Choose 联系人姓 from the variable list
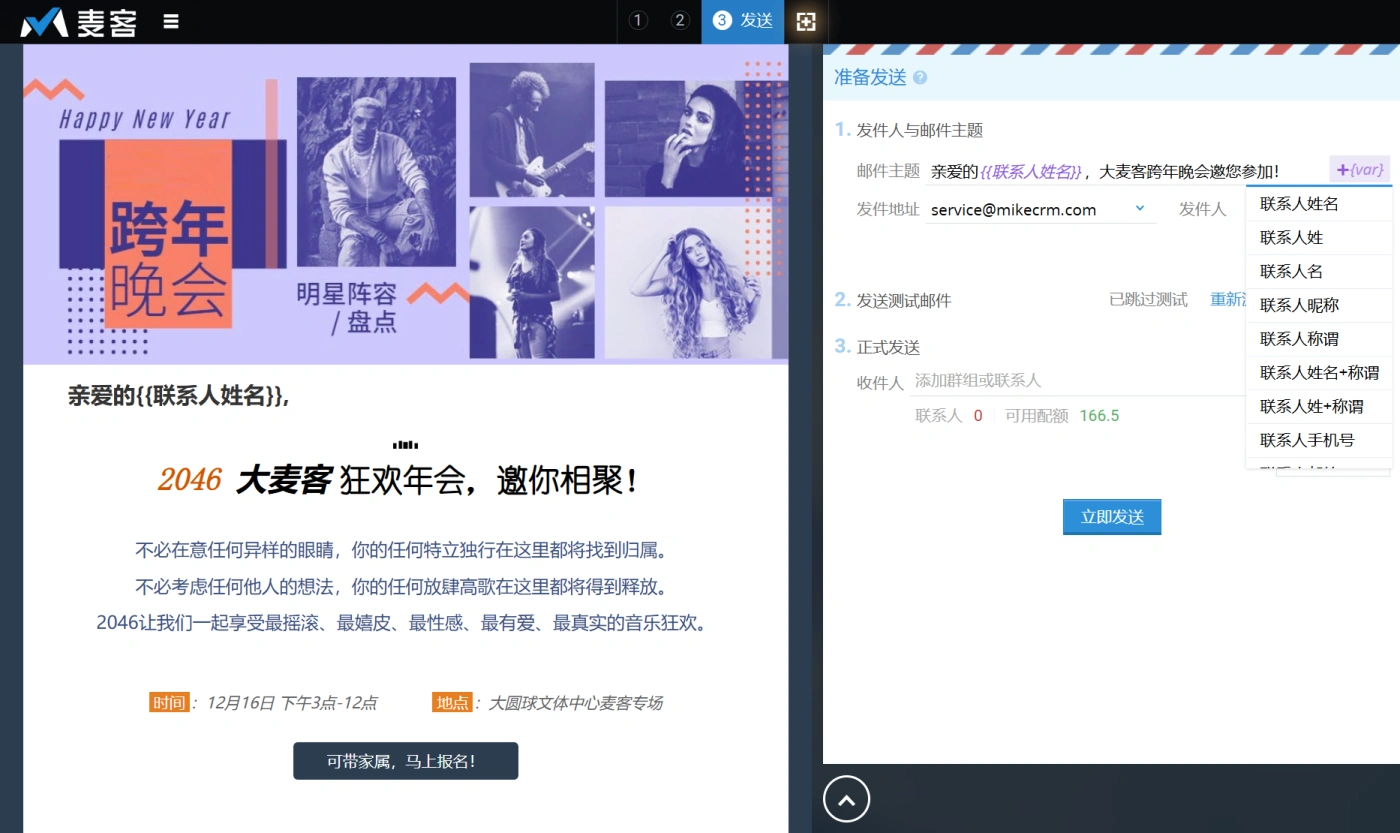 1319,238
